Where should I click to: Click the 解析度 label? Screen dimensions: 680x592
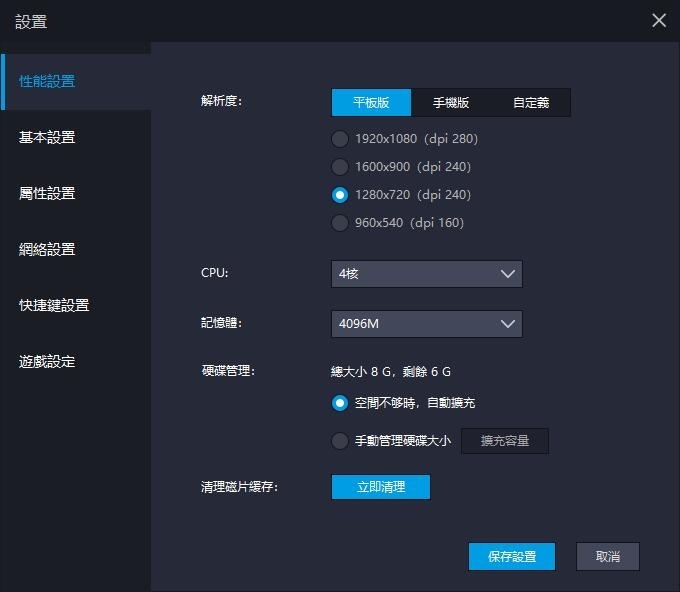[x=221, y=101]
